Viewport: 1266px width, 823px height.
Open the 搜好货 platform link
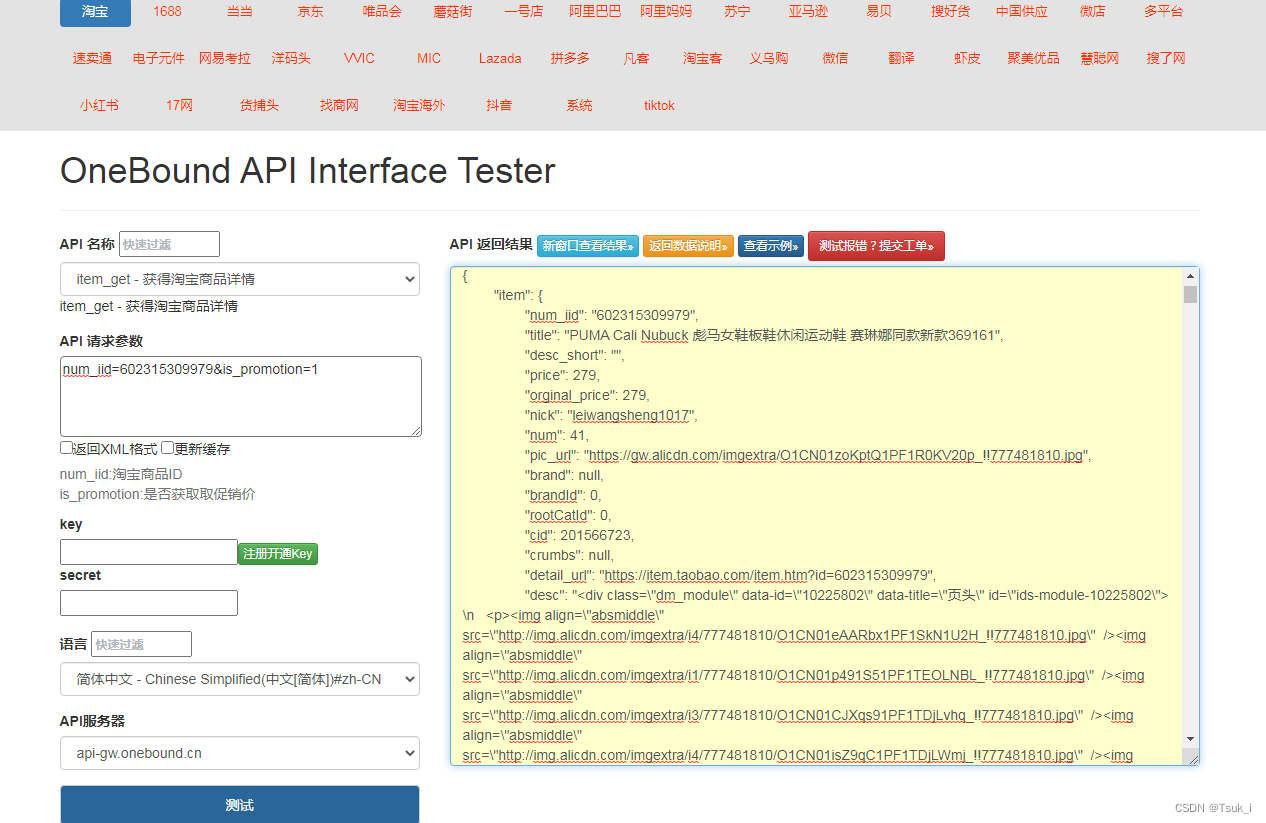click(950, 12)
